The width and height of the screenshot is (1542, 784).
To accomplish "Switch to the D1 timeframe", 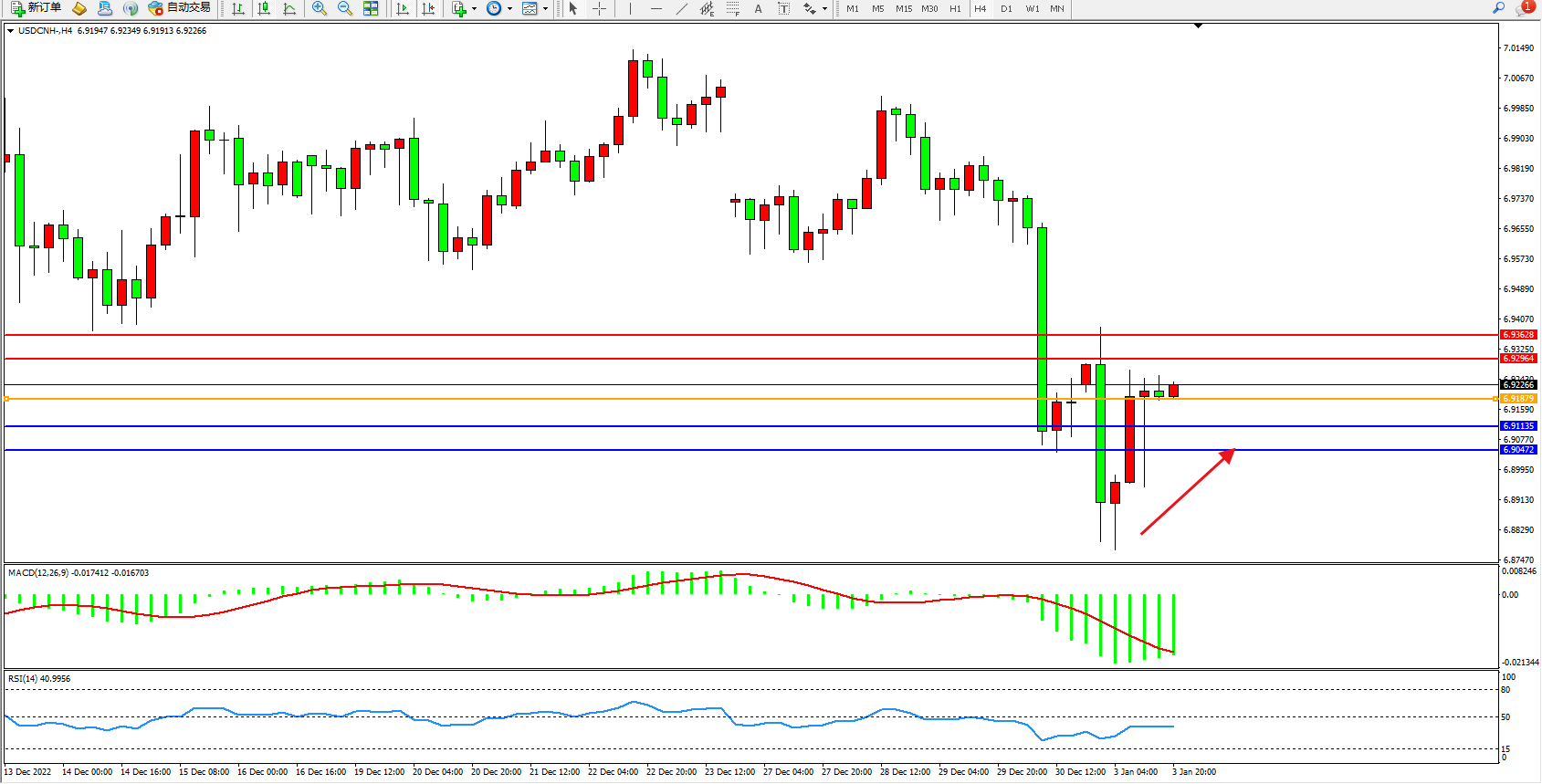I will click(1006, 8).
